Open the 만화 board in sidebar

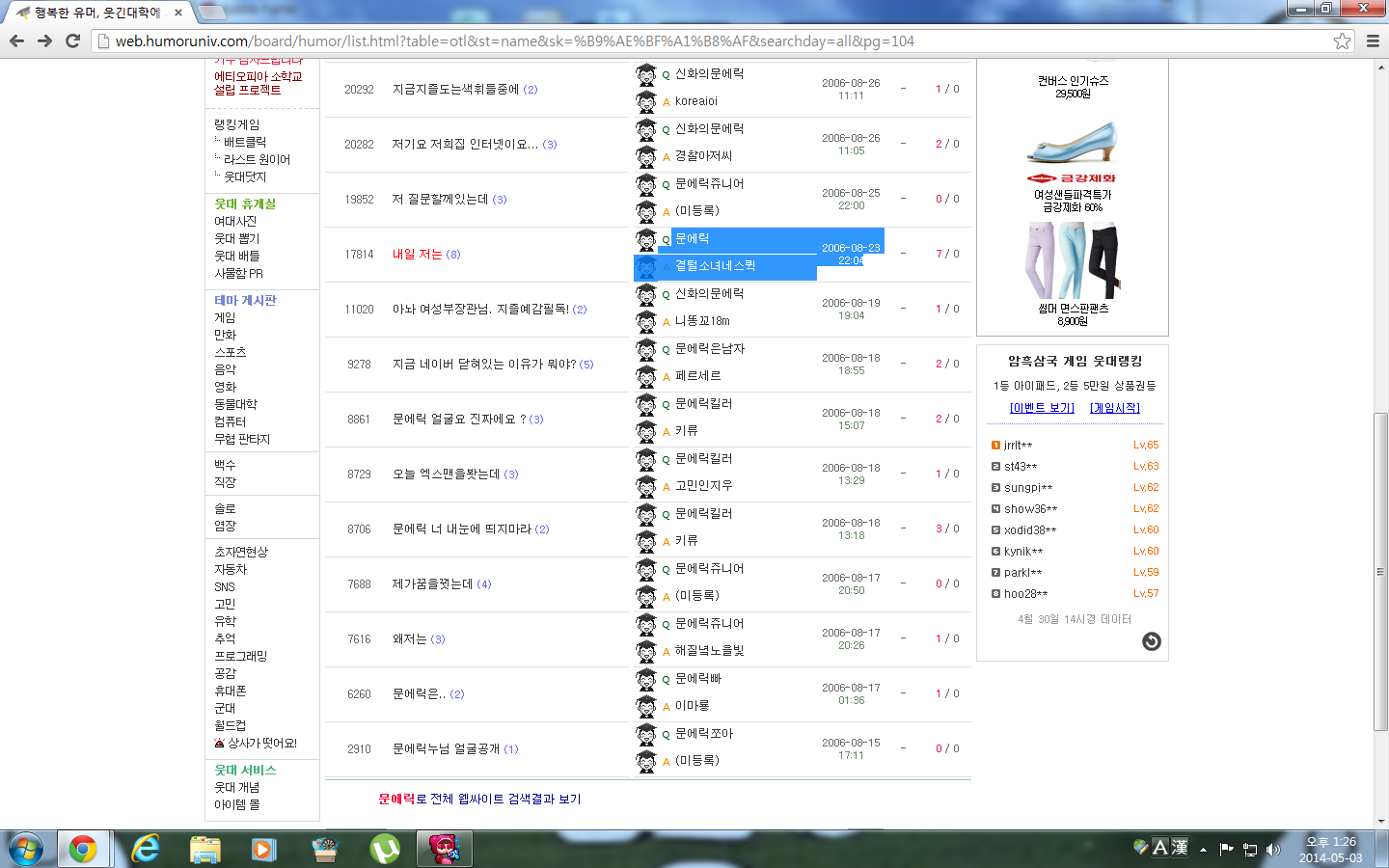click(x=225, y=335)
